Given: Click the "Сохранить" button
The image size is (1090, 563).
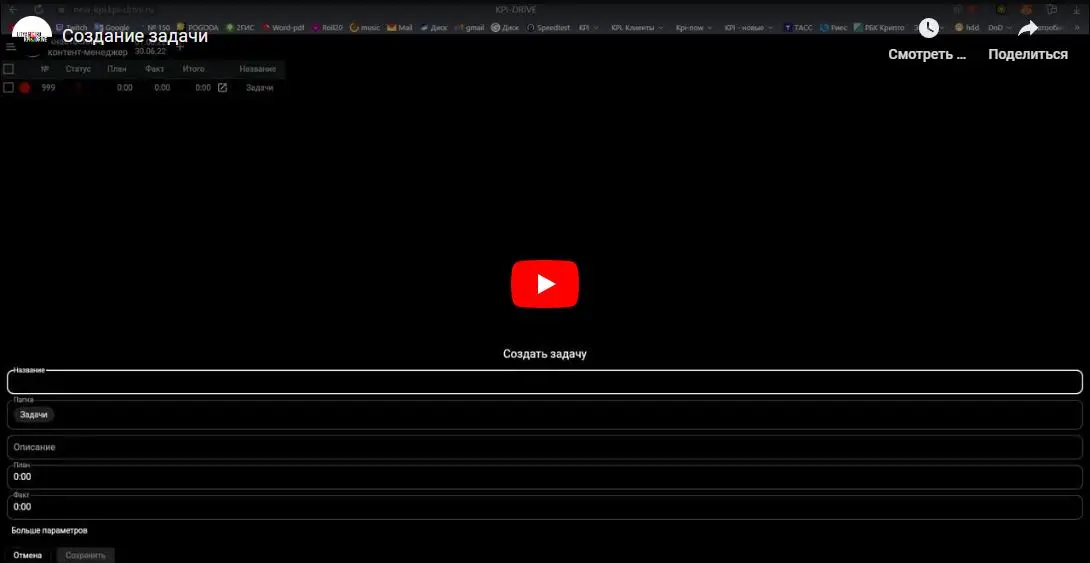Looking at the screenshot, I should pos(86,555).
